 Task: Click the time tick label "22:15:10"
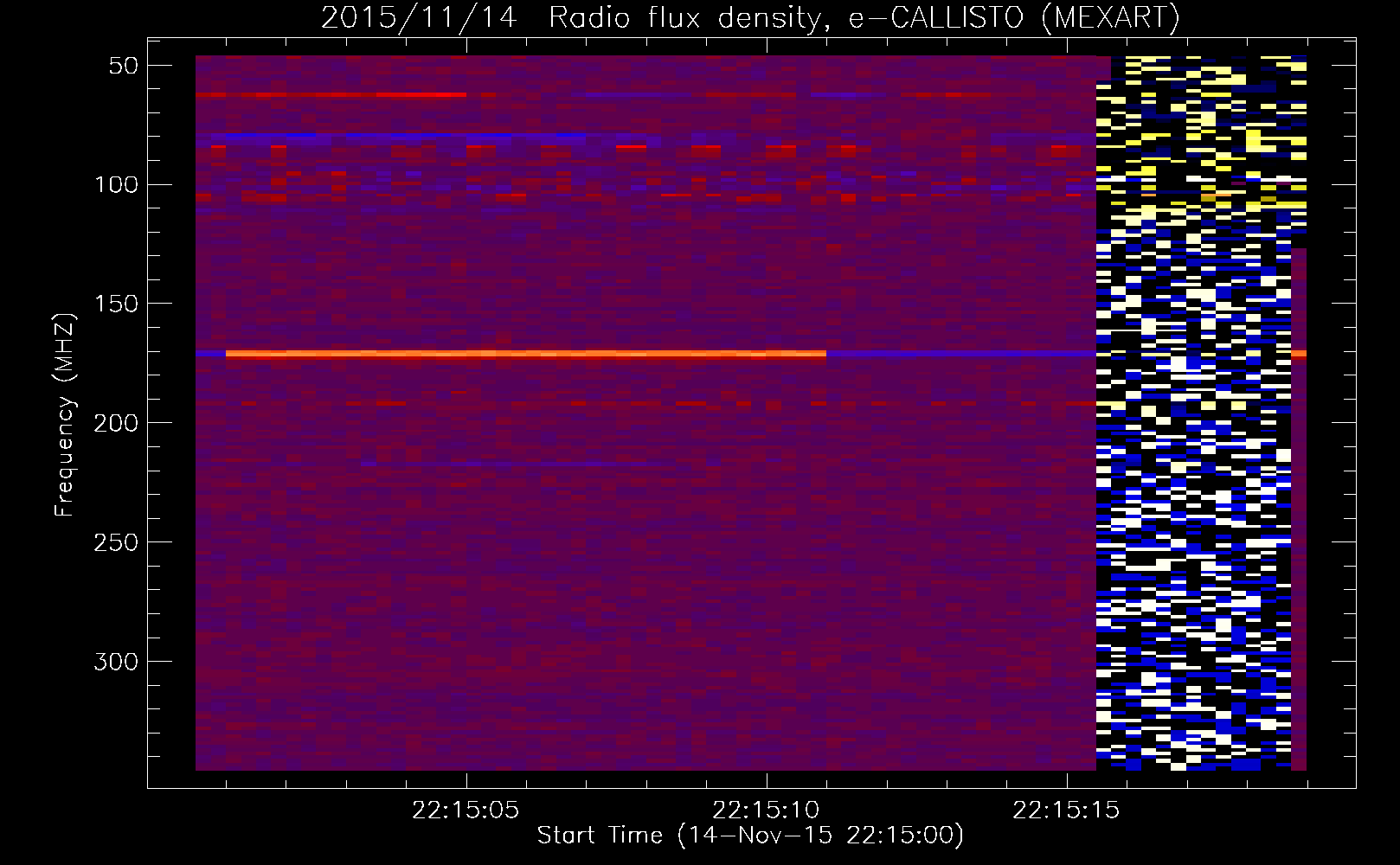(766, 811)
